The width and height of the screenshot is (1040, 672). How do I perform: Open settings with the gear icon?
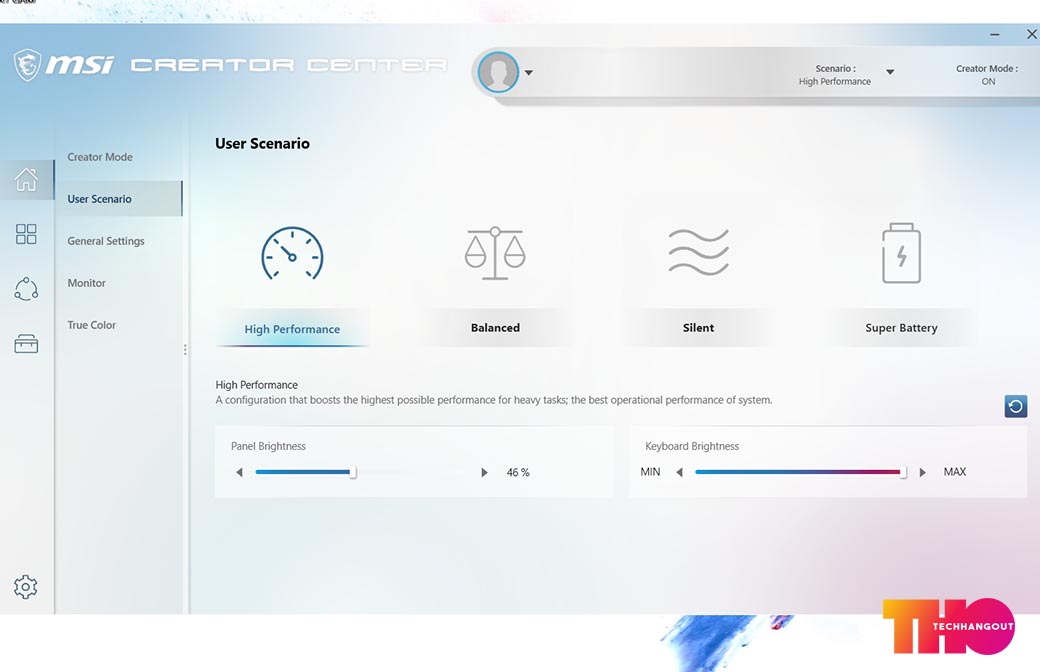click(x=26, y=587)
